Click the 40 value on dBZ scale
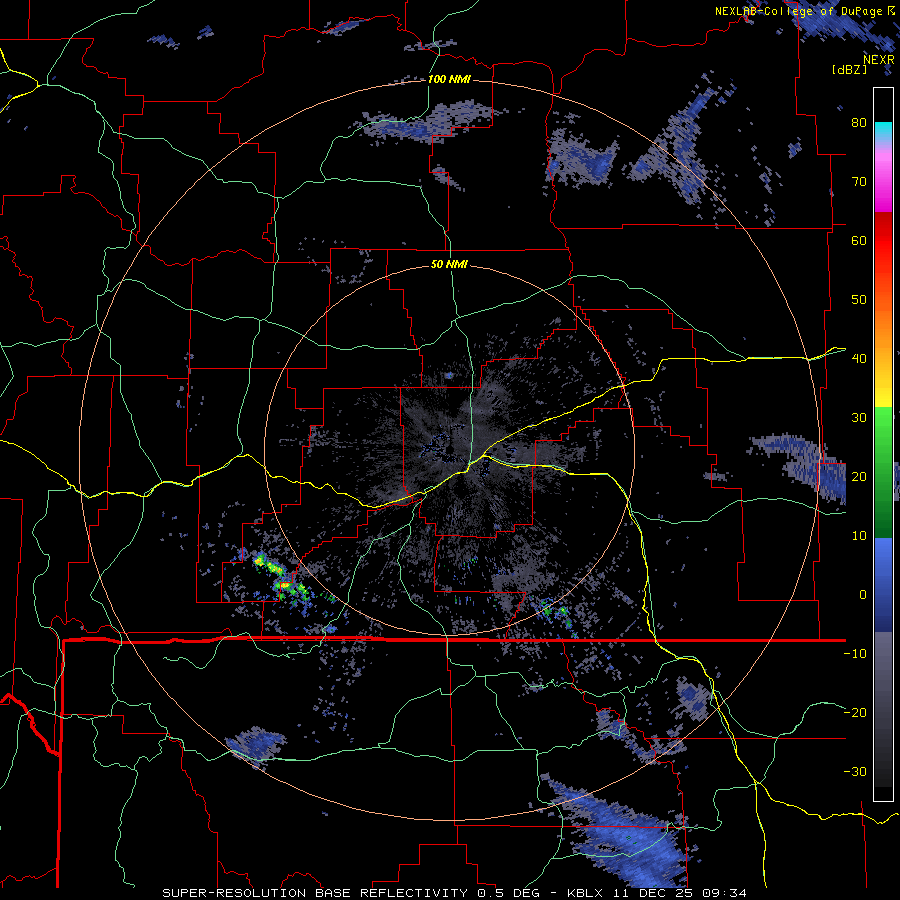The width and height of the screenshot is (900, 900). tap(859, 359)
